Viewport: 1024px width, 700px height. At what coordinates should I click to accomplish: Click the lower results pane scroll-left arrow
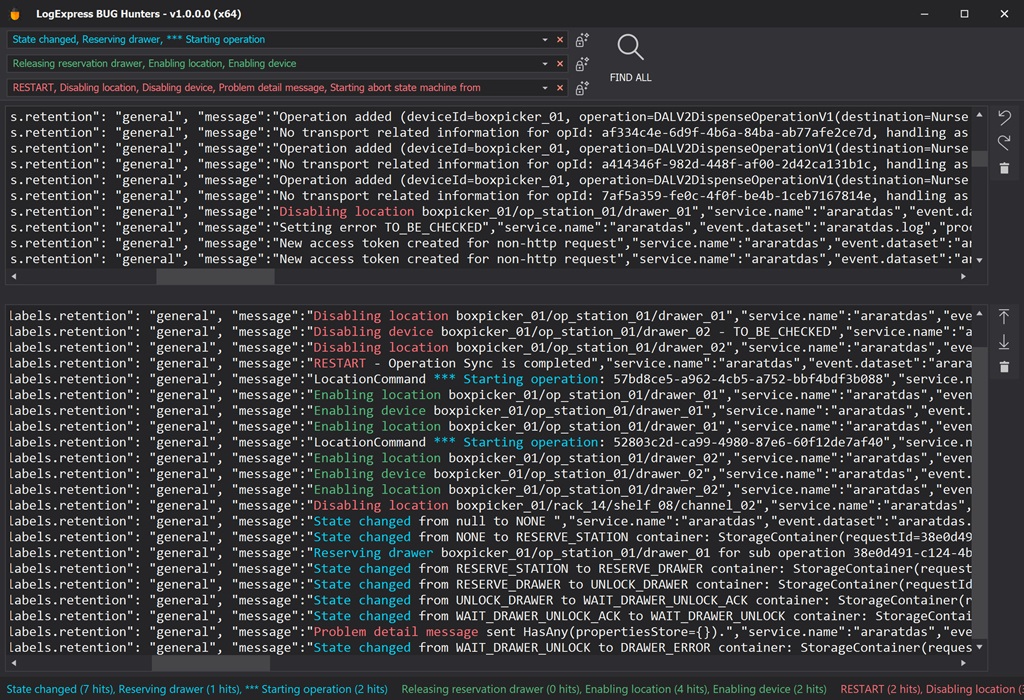click(x=14, y=663)
